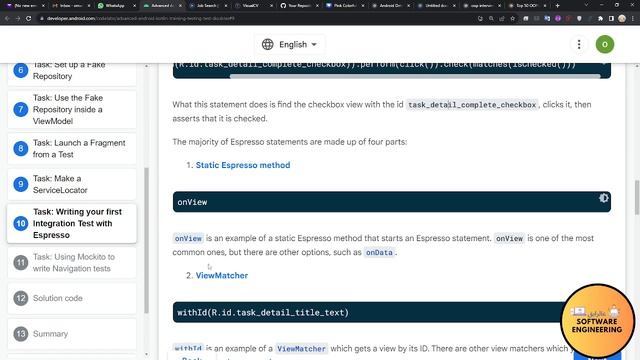Open Task: Use the Fake Repository inside a ViewModel
The height and width of the screenshot is (360, 640).
coord(72,109)
